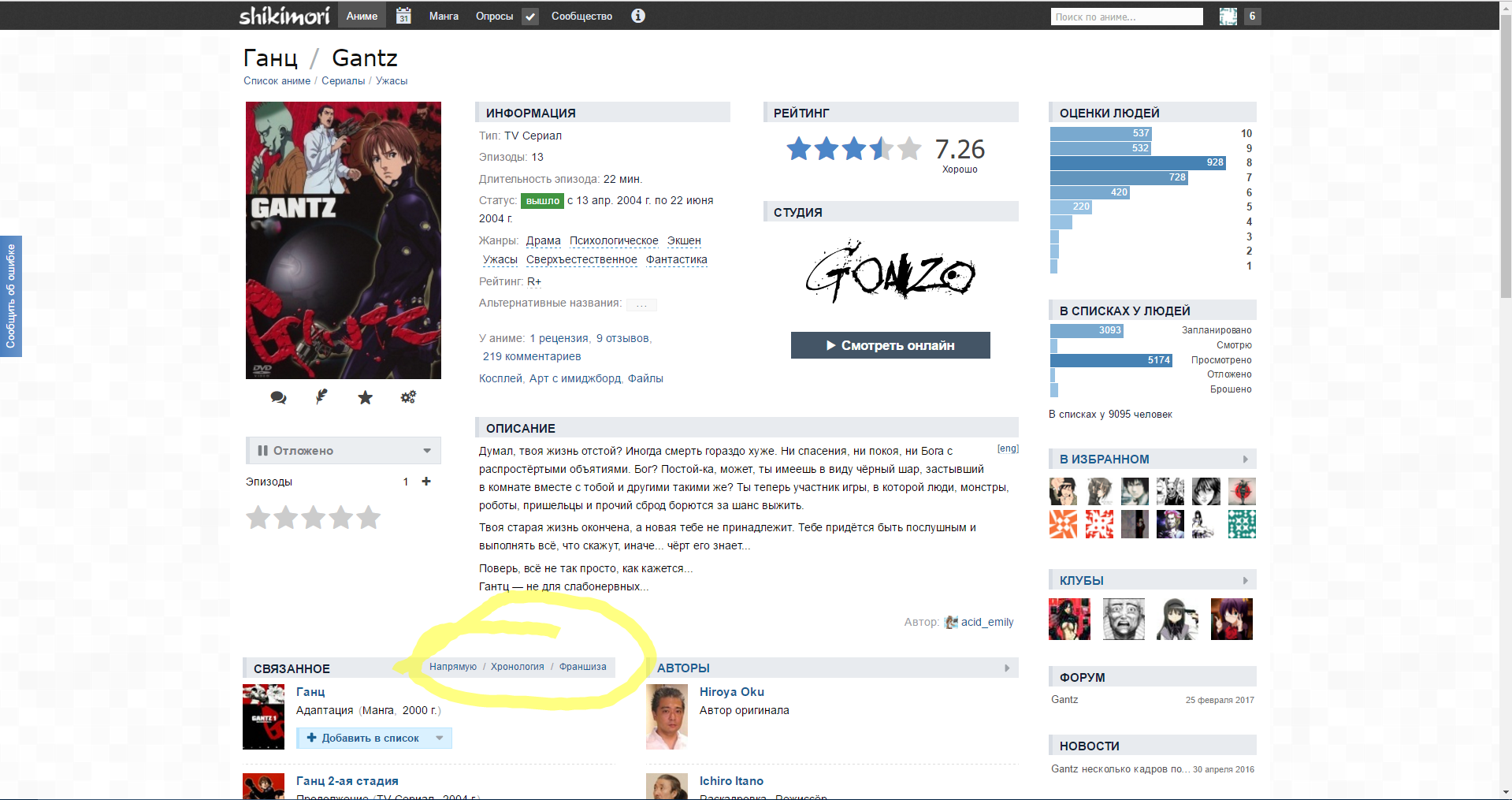Open Арт с имиджборд link
The height and width of the screenshot is (800, 1512).
(575, 379)
